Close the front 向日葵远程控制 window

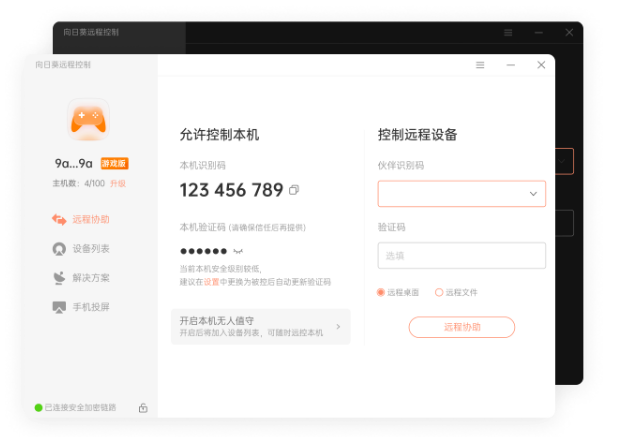541,65
